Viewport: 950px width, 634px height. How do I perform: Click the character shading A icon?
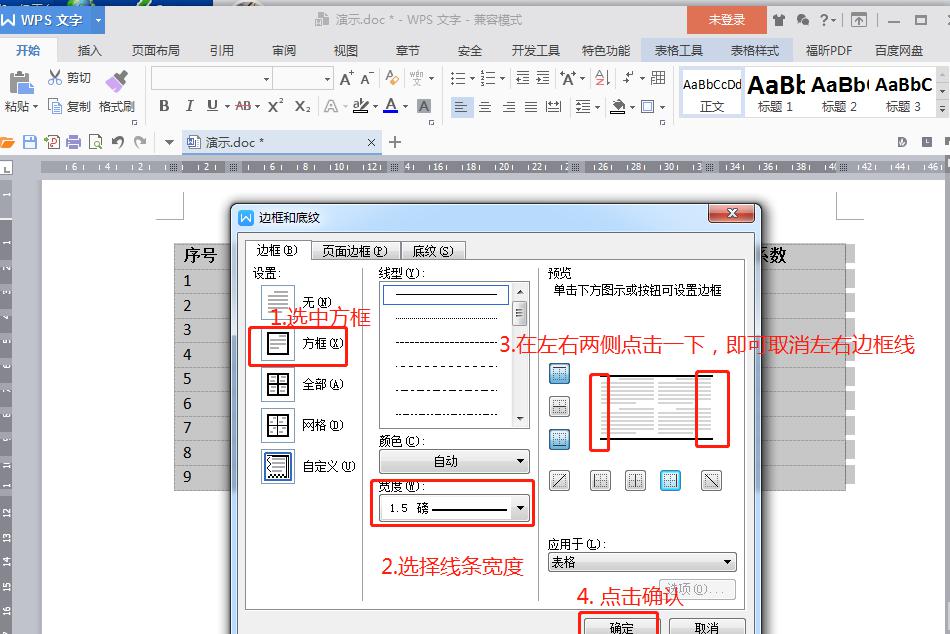[x=424, y=106]
